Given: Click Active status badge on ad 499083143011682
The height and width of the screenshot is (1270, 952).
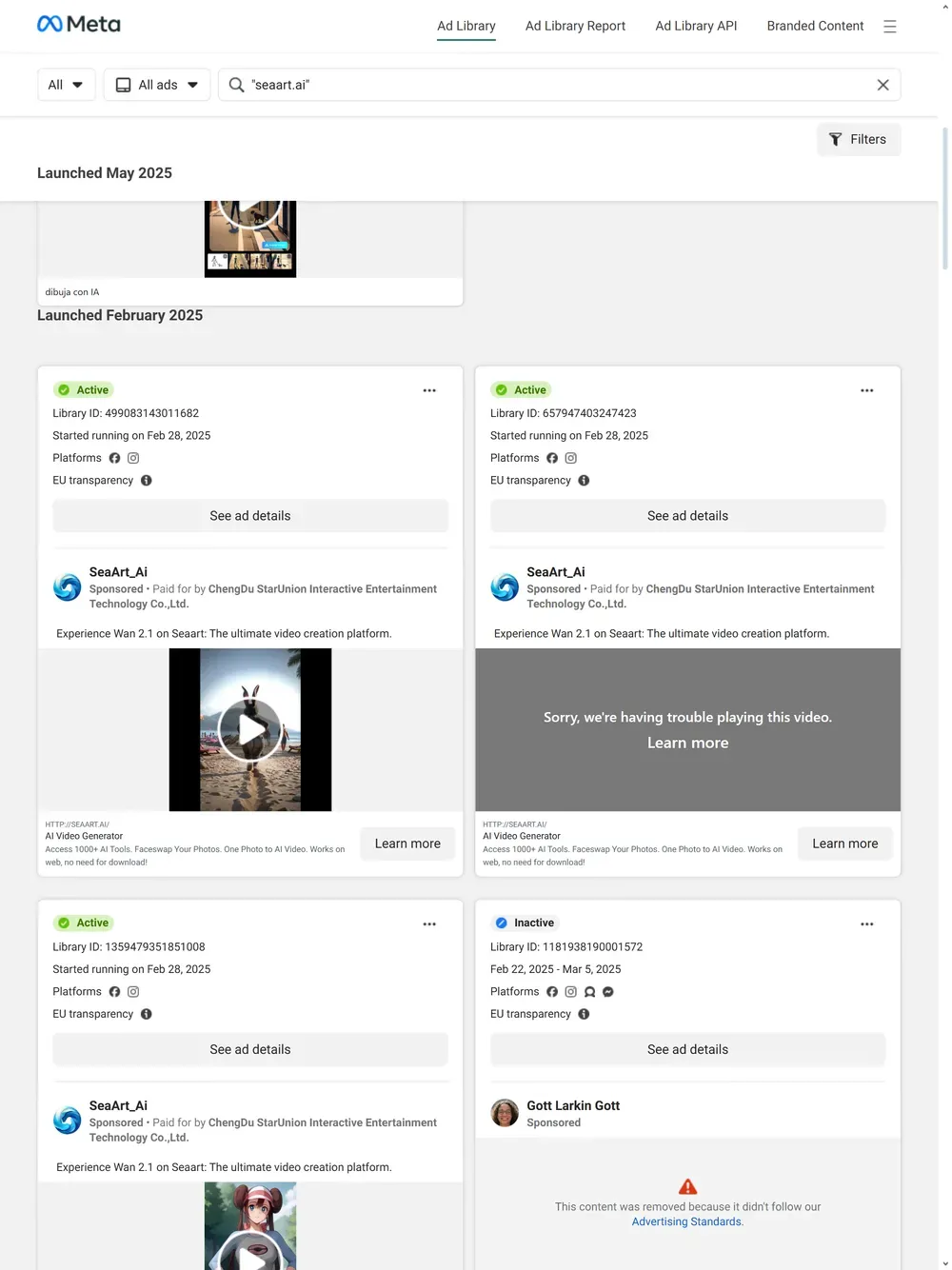Looking at the screenshot, I should [x=84, y=390].
